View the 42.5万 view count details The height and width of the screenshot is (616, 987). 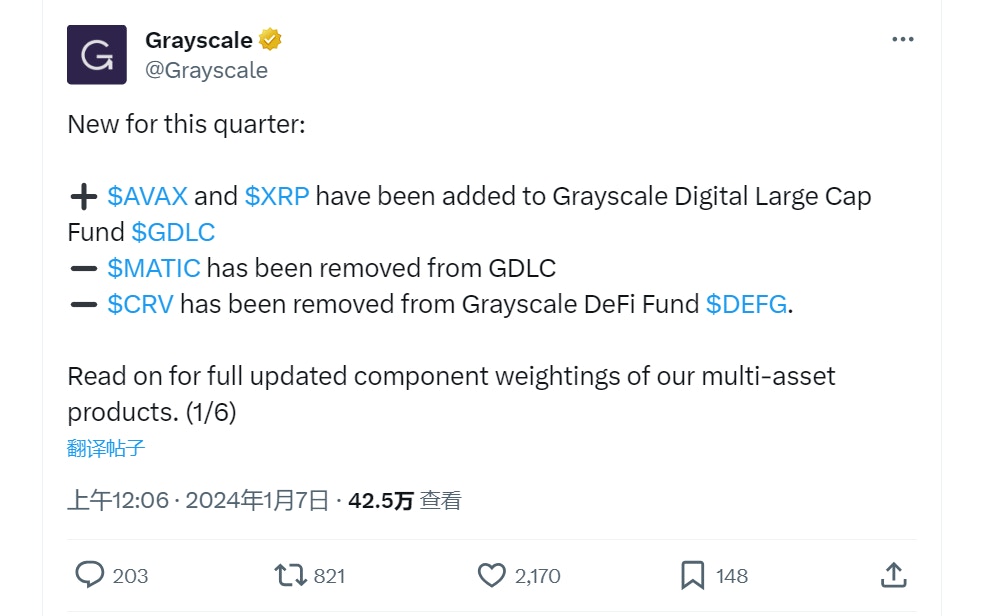[x=404, y=499]
